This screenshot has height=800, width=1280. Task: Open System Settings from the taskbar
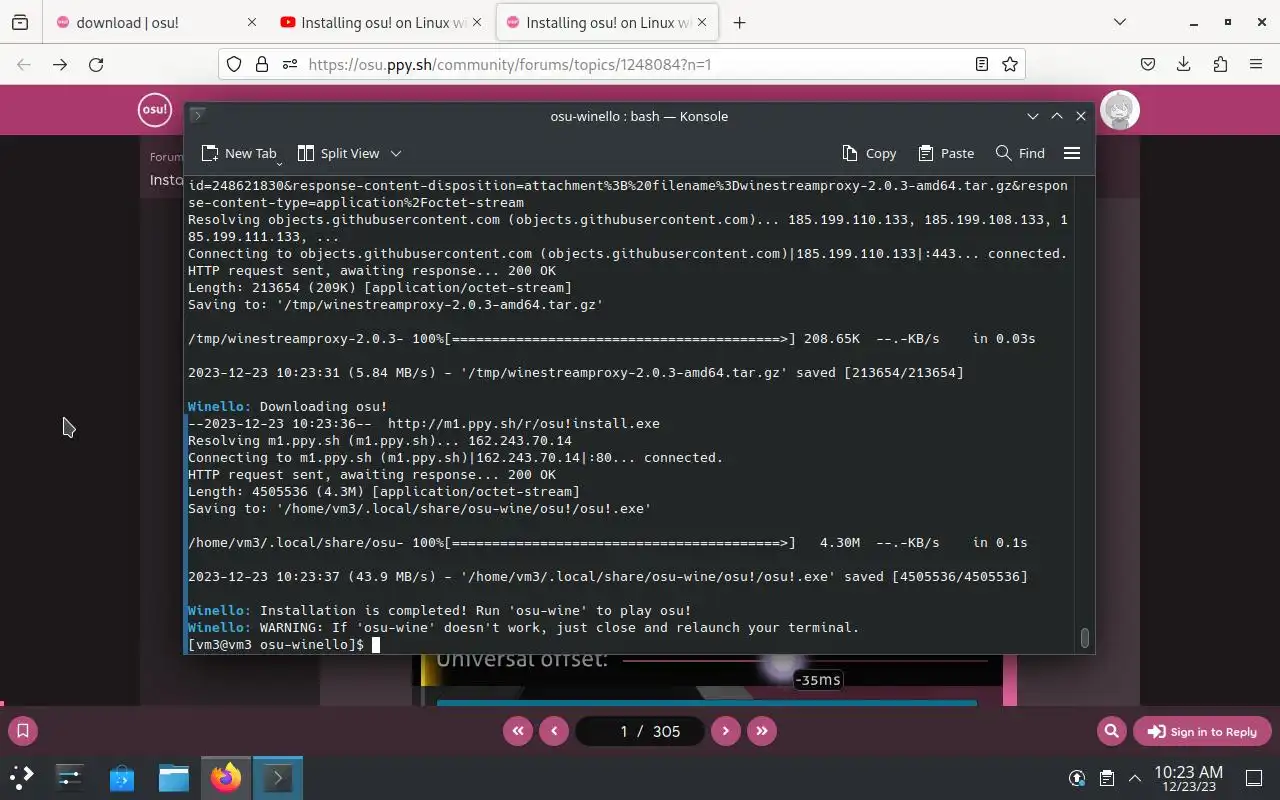point(70,777)
